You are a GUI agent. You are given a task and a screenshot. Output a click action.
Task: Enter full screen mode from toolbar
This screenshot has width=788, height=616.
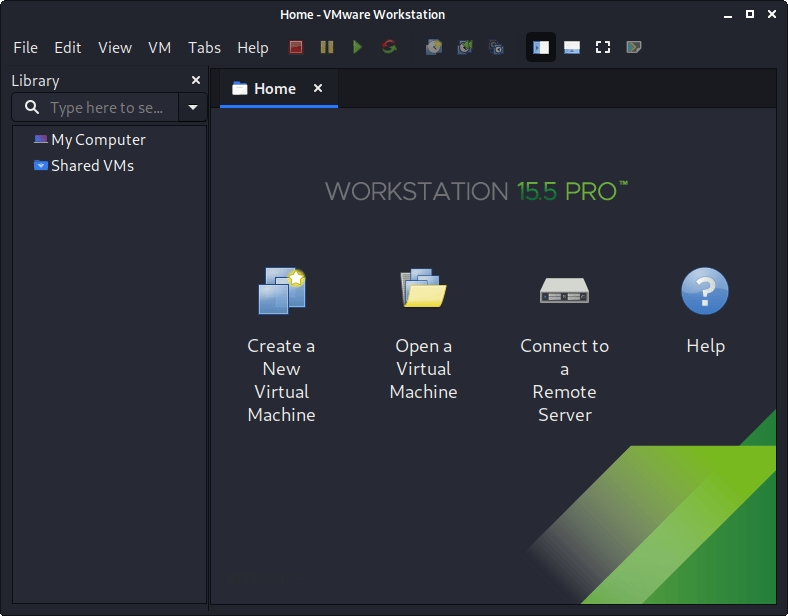tap(603, 47)
